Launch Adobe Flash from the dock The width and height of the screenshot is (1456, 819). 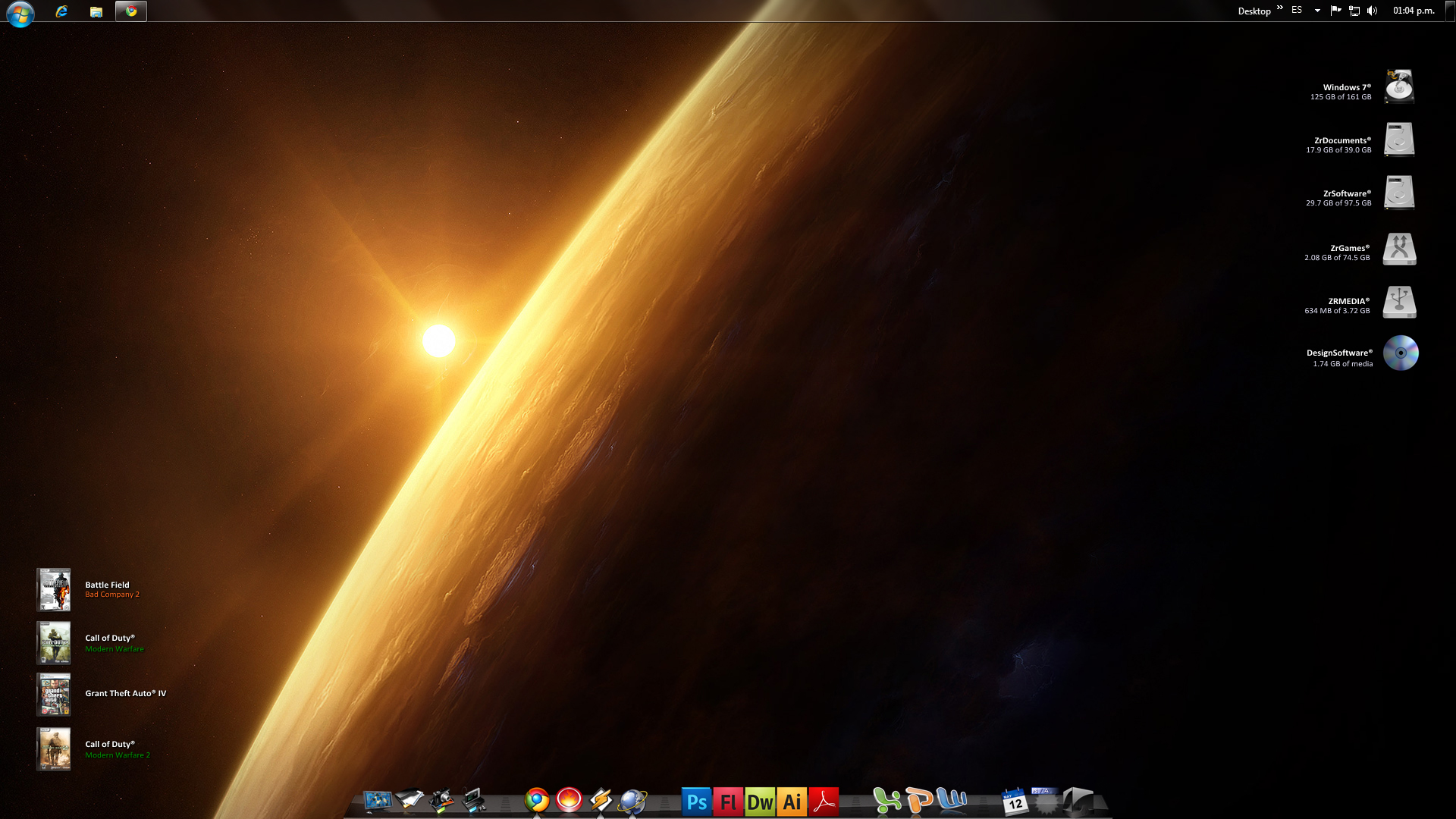[x=728, y=802]
